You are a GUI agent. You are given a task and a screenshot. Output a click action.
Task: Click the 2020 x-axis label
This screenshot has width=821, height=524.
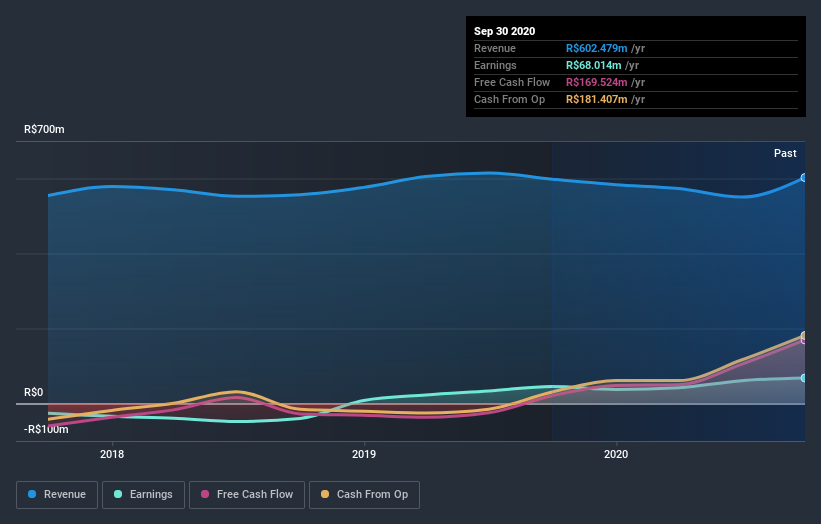pos(616,454)
